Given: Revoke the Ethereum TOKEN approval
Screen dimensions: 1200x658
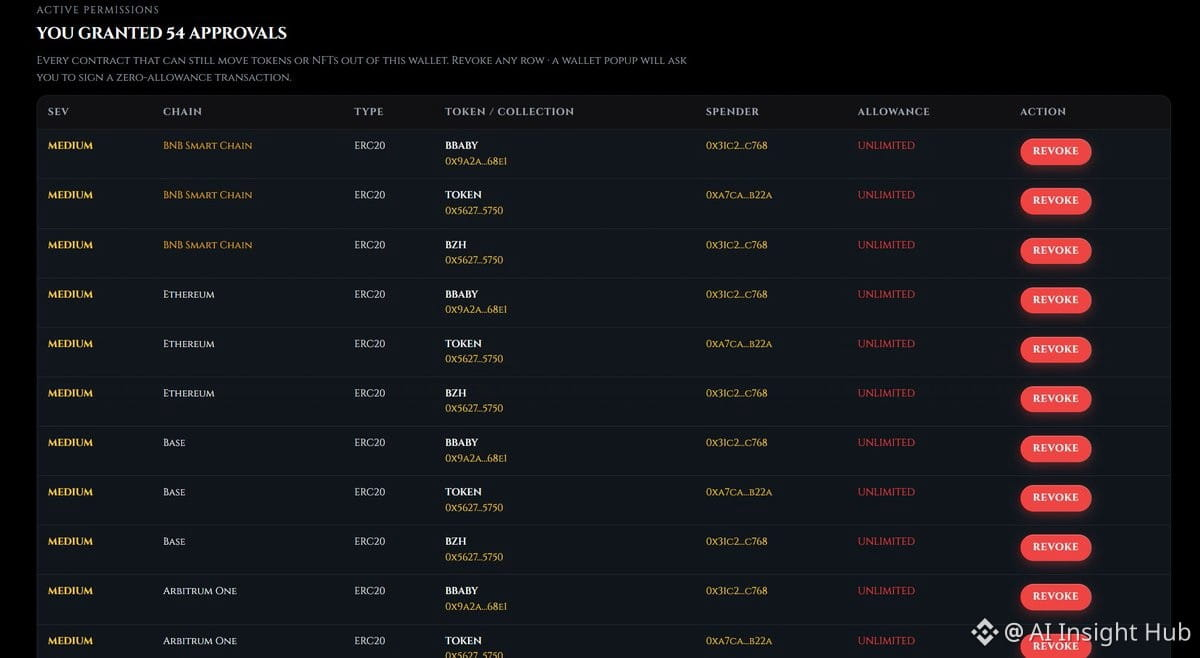Looking at the screenshot, I should point(1055,349).
